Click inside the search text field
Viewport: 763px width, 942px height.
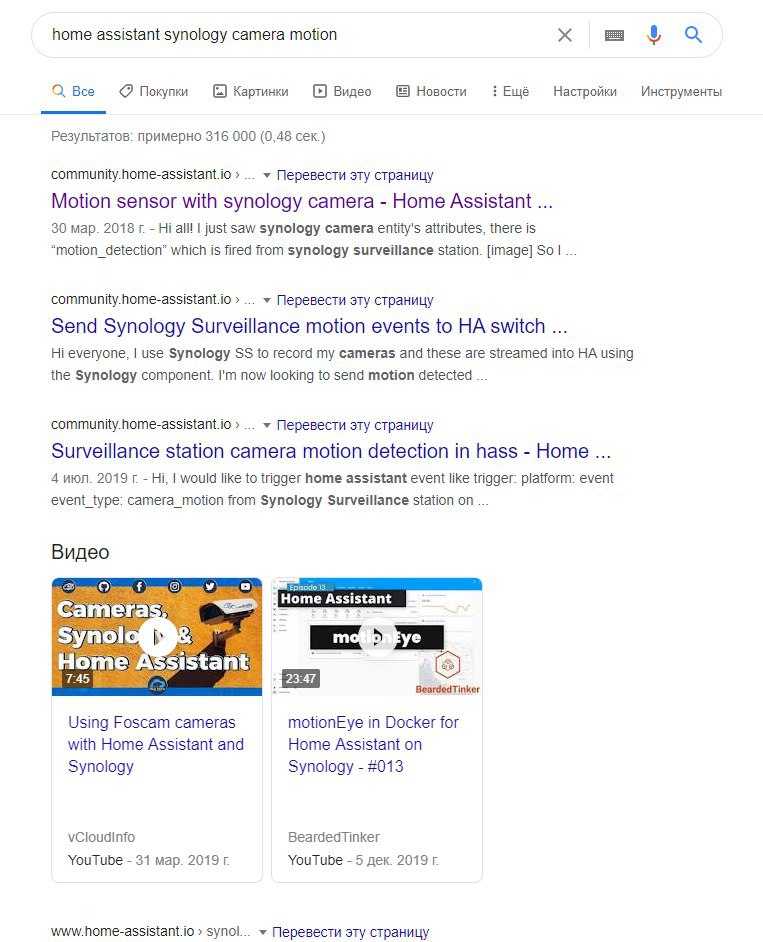point(300,35)
